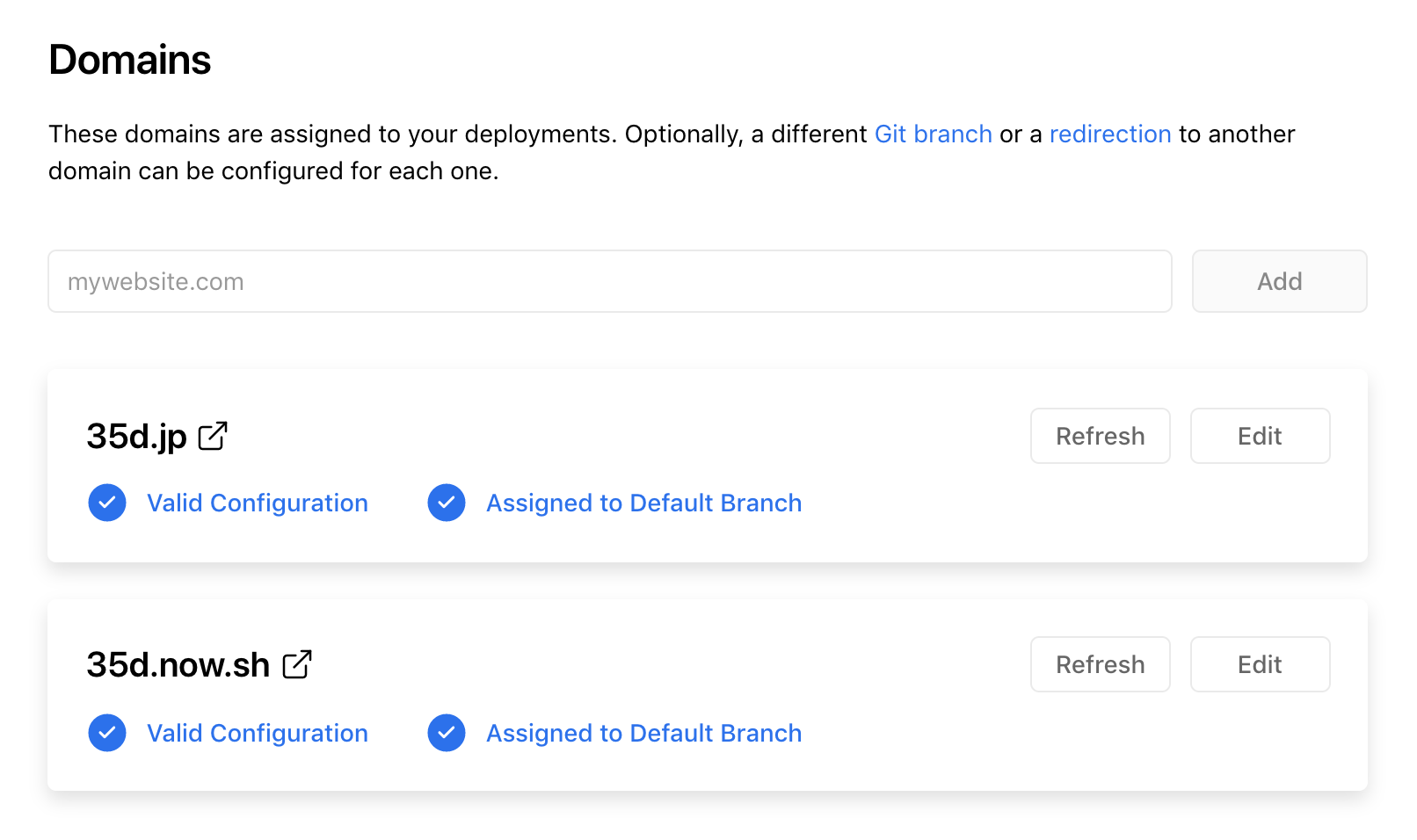
Task: Click the Assigned to Default Branch checkmark for 35d.jp
Action: [447, 503]
